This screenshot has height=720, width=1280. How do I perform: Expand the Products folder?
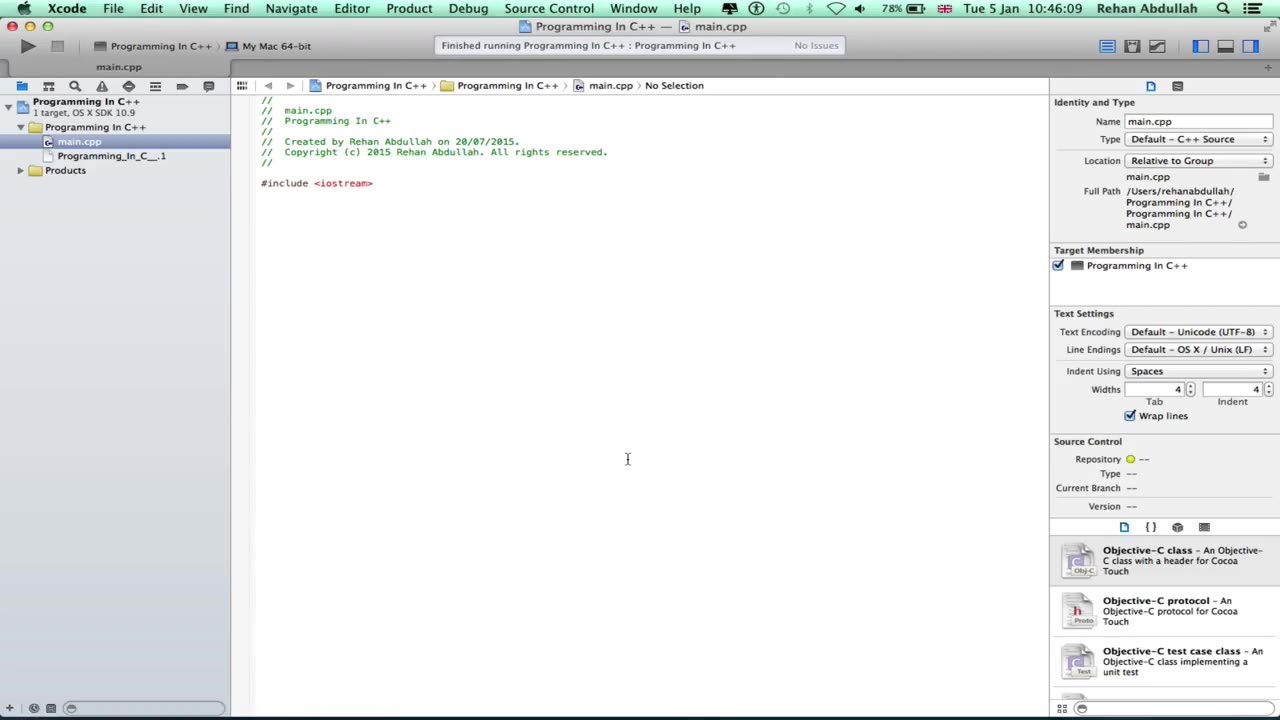point(20,171)
